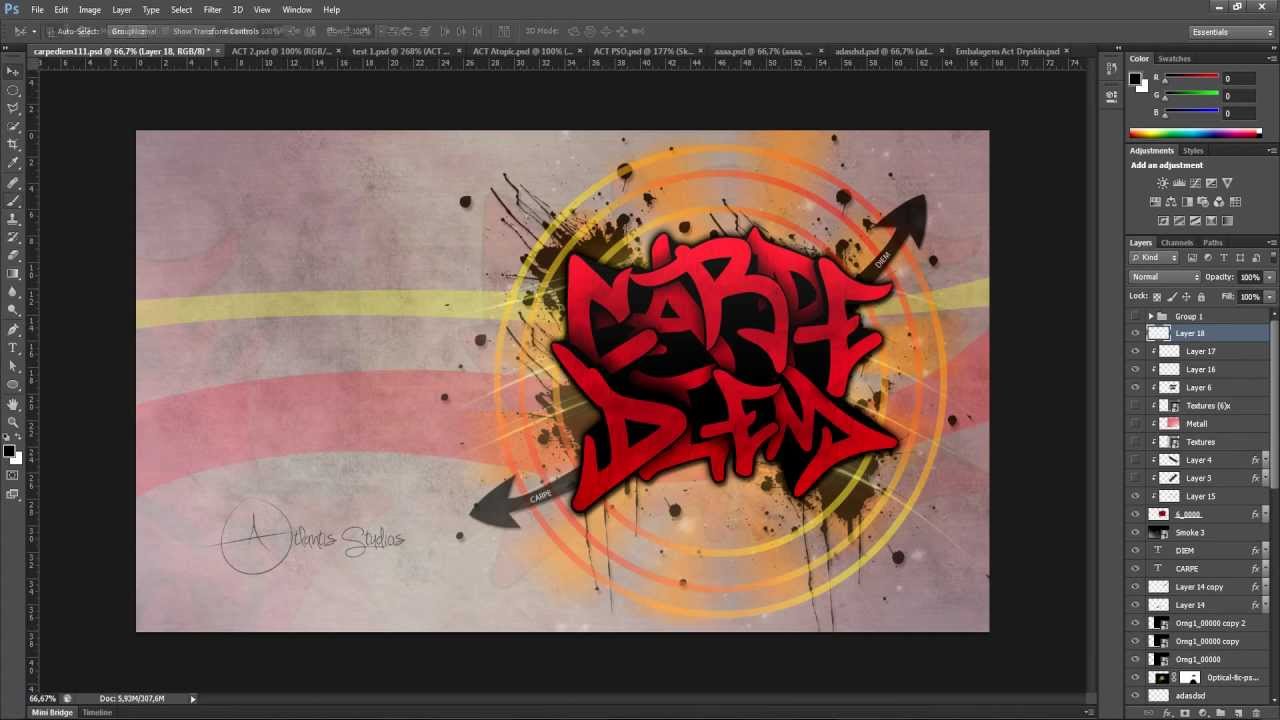Switch to the Paths tab
The height and width of the screenshot is (720, 1280).
pos(1212,242)
